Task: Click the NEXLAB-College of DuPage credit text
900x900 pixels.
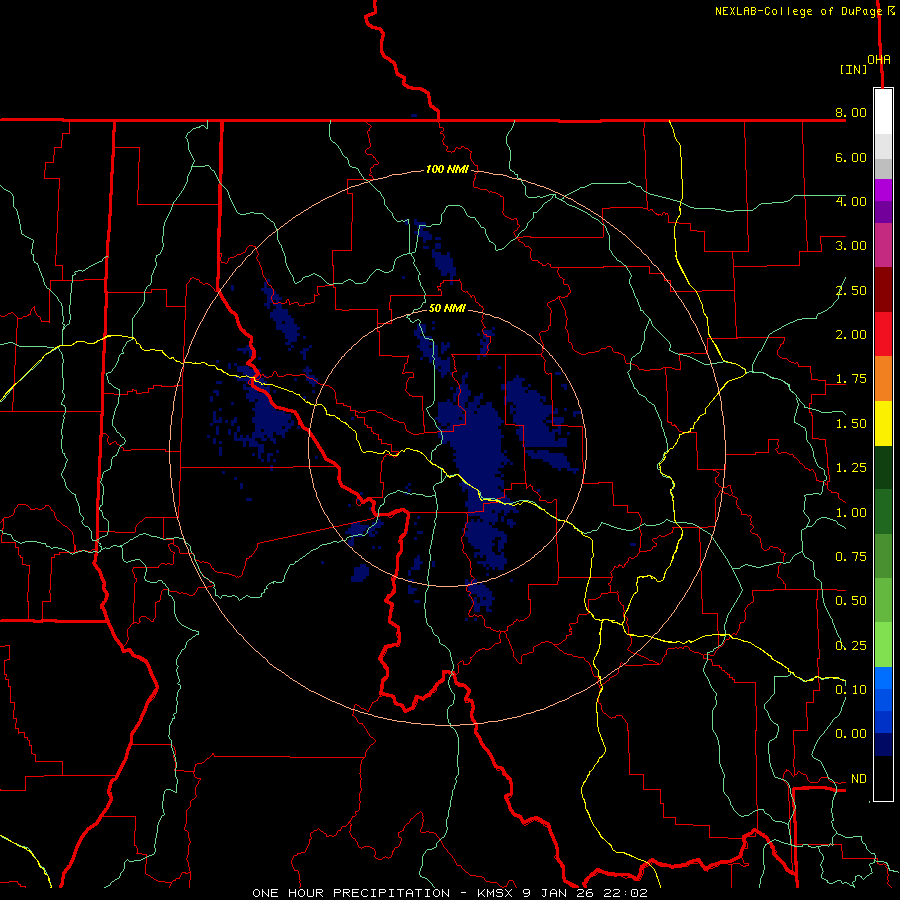Action: click(798, 11)
